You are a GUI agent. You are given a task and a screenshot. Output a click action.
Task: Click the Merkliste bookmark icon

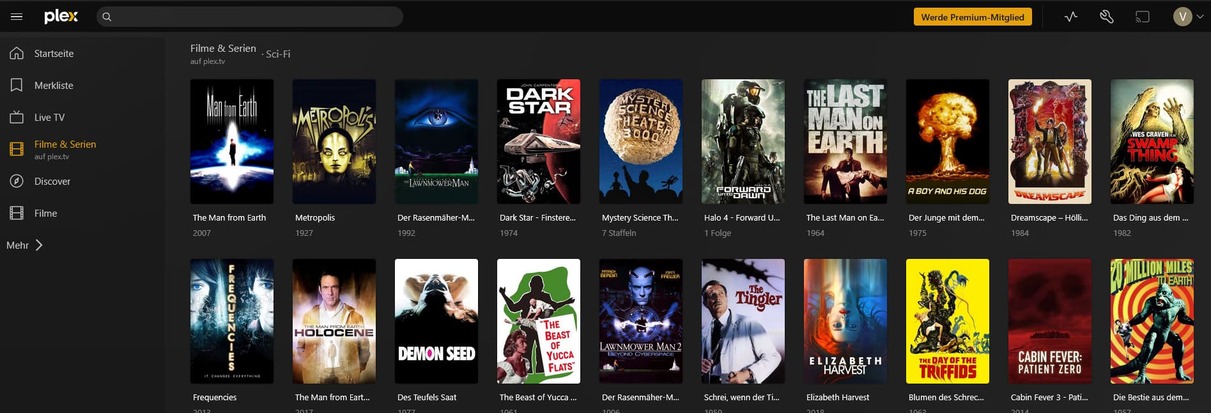pyautogui.click(x=16, y=85)
